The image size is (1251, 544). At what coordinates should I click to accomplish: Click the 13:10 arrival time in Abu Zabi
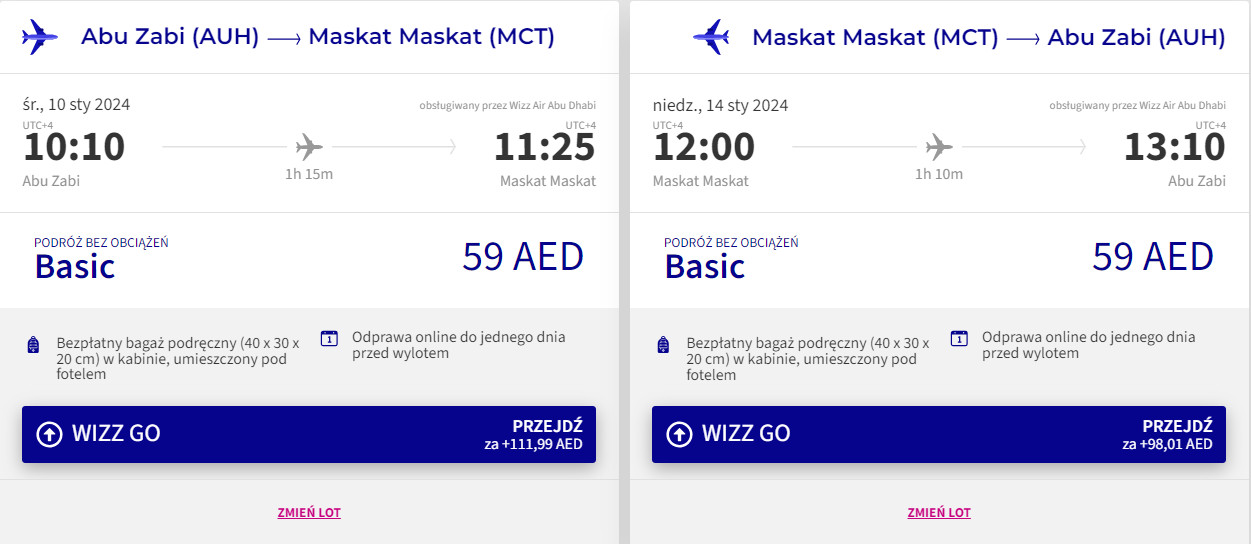1174,147
